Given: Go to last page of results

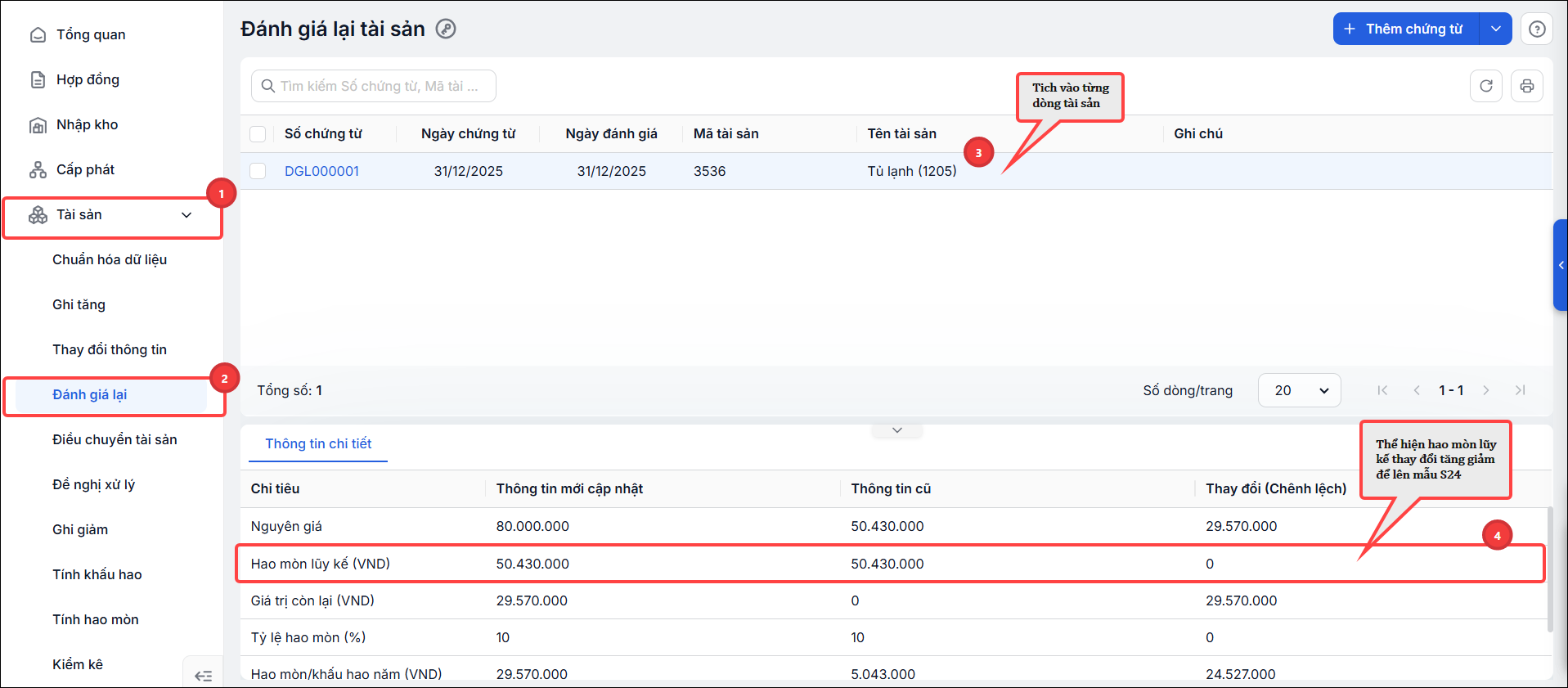Looking at the screenshot, I should point(1520,390).
